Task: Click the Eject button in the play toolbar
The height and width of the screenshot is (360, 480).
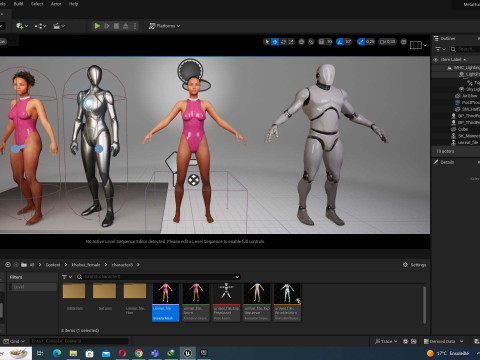Action: [126, 26]
